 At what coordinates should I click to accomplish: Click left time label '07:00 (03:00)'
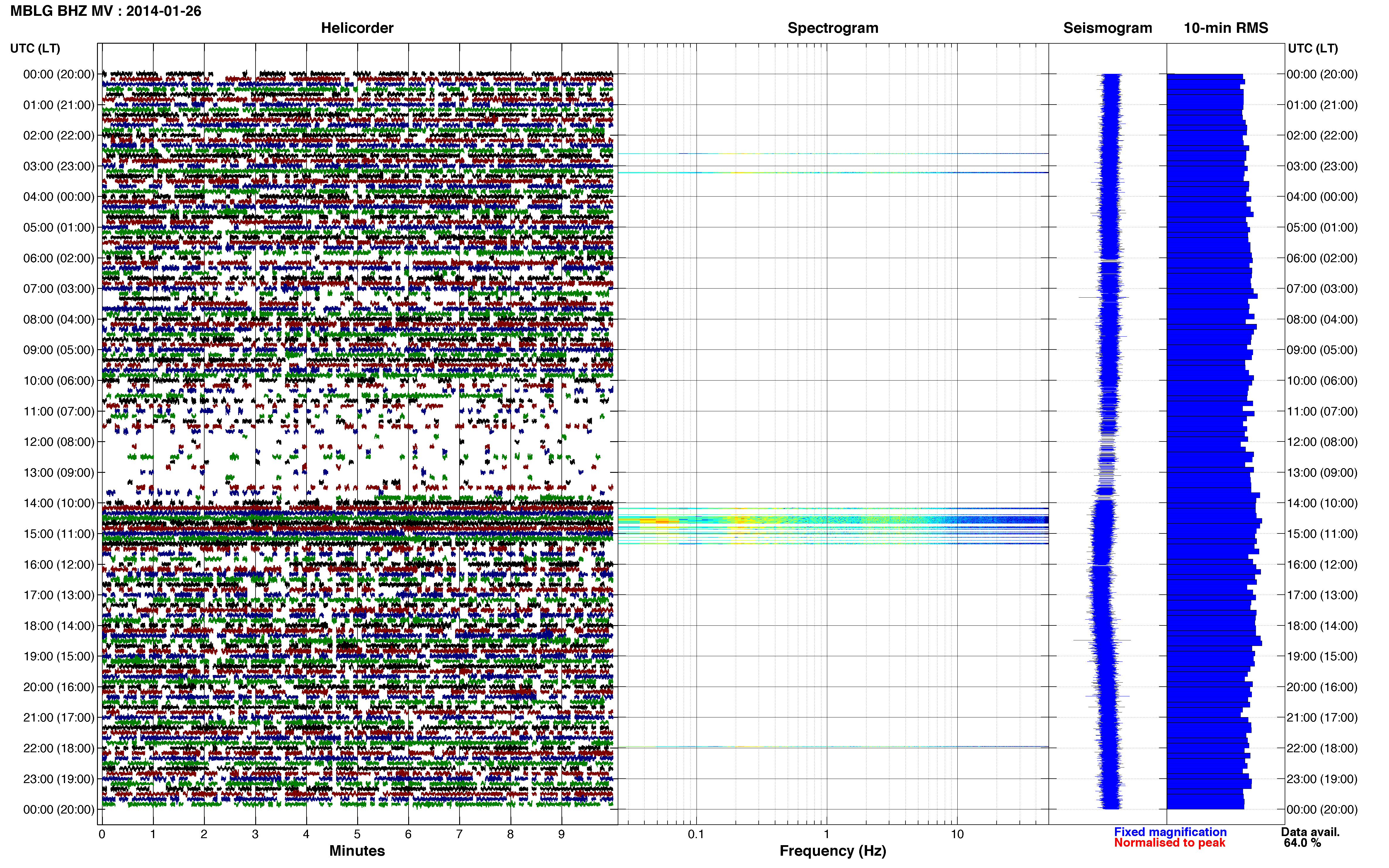(59, 289)
